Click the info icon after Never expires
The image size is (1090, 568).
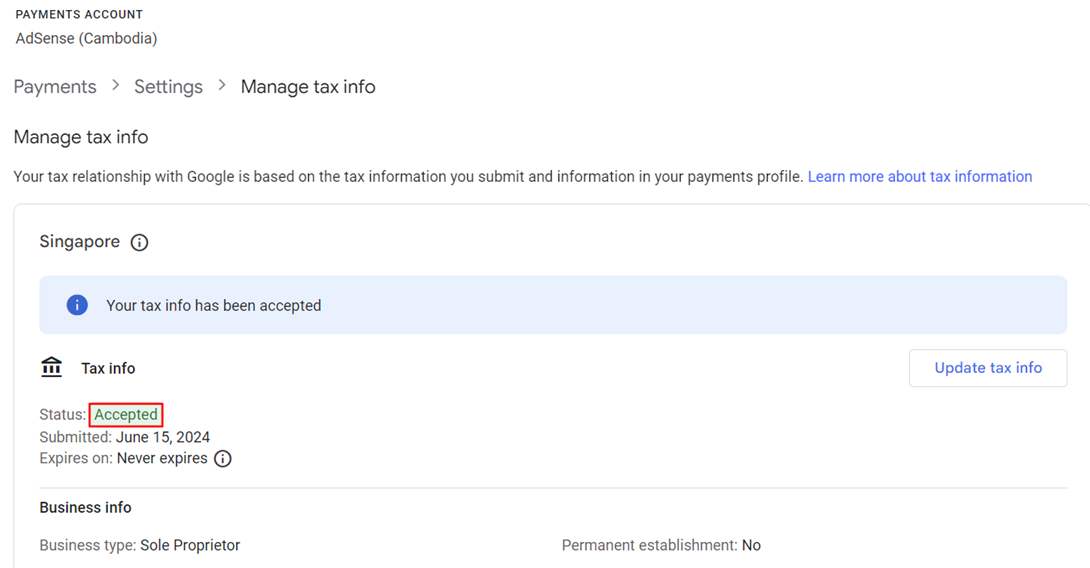pyautogui.click(x=223, y=459)
